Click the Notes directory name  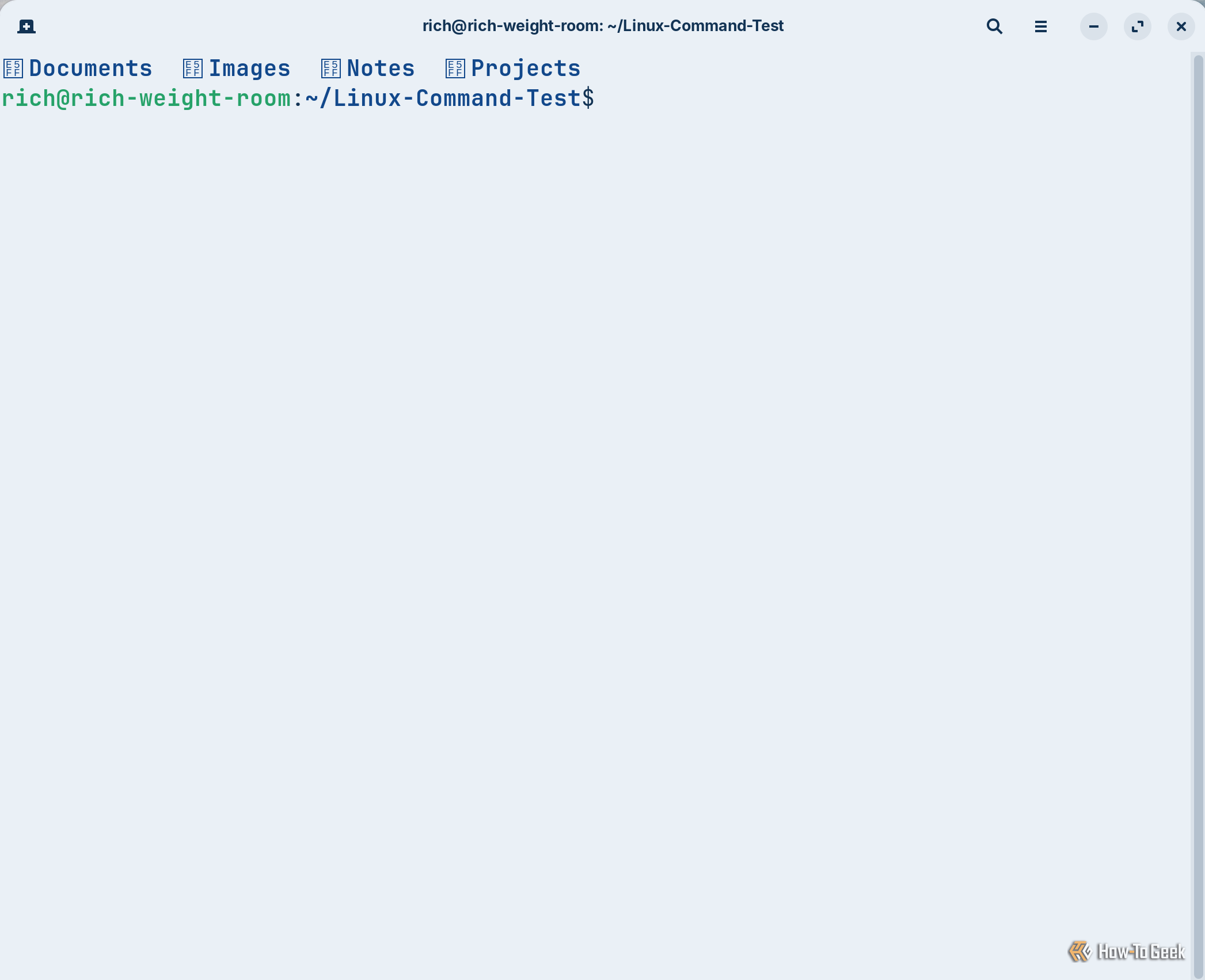click(381, 68)
